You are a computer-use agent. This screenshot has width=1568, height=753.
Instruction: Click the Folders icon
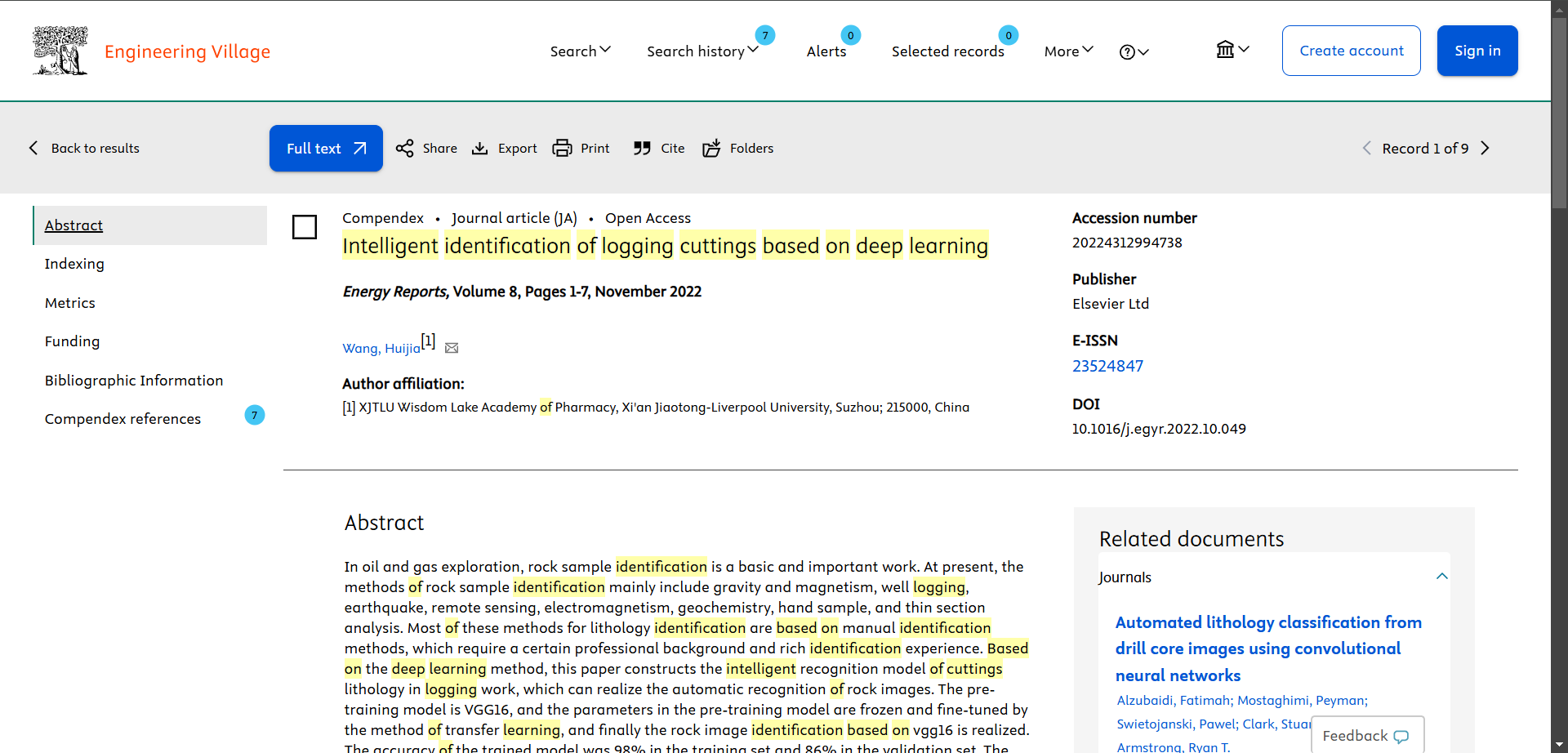[x=711, y=148]
